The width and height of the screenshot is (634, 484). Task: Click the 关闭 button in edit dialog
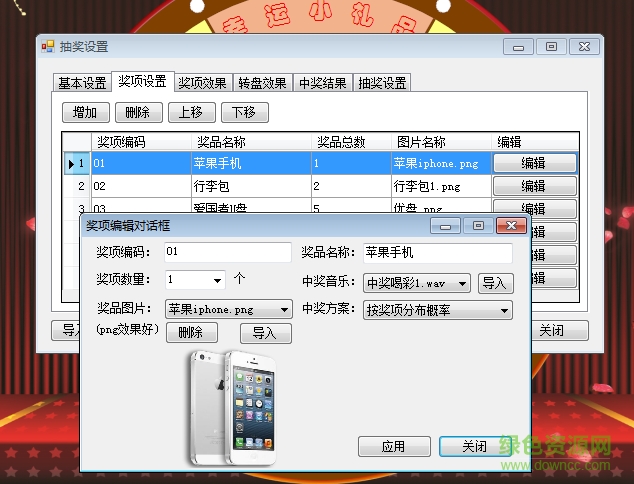(x=476, y=446)
